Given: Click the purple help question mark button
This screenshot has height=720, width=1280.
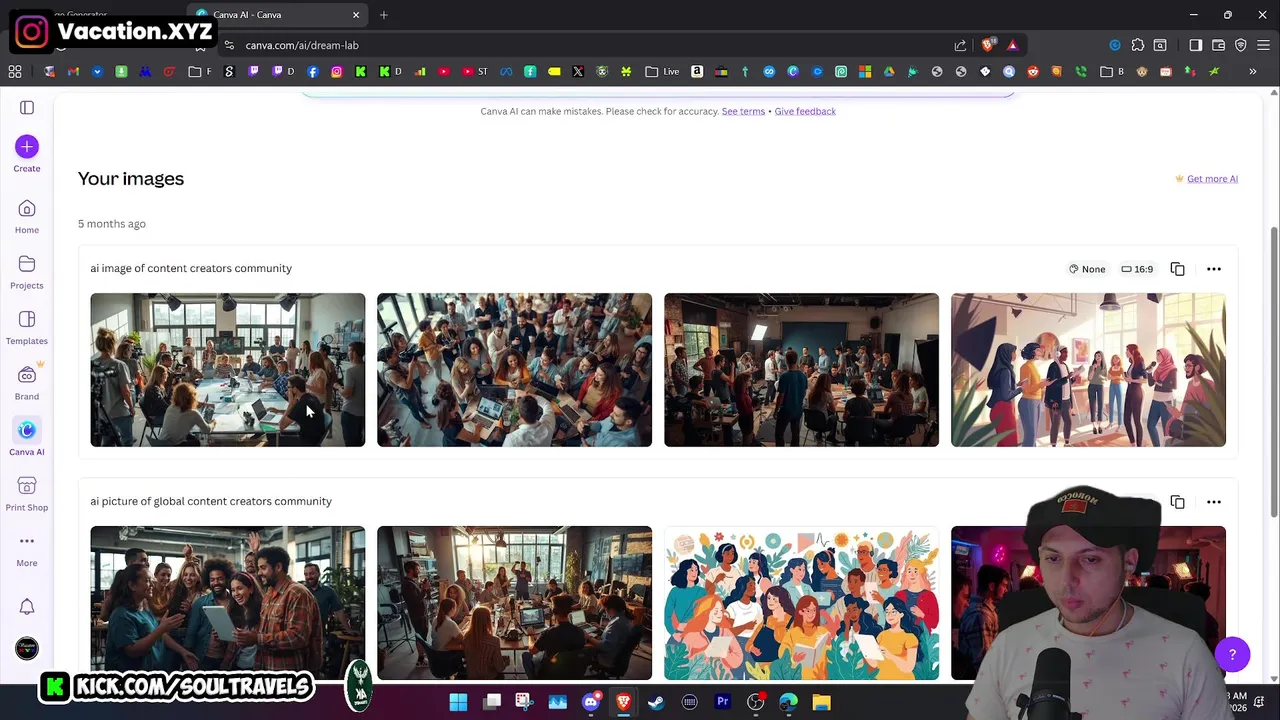Looking at the screenshot, I should click(1232, 655).
